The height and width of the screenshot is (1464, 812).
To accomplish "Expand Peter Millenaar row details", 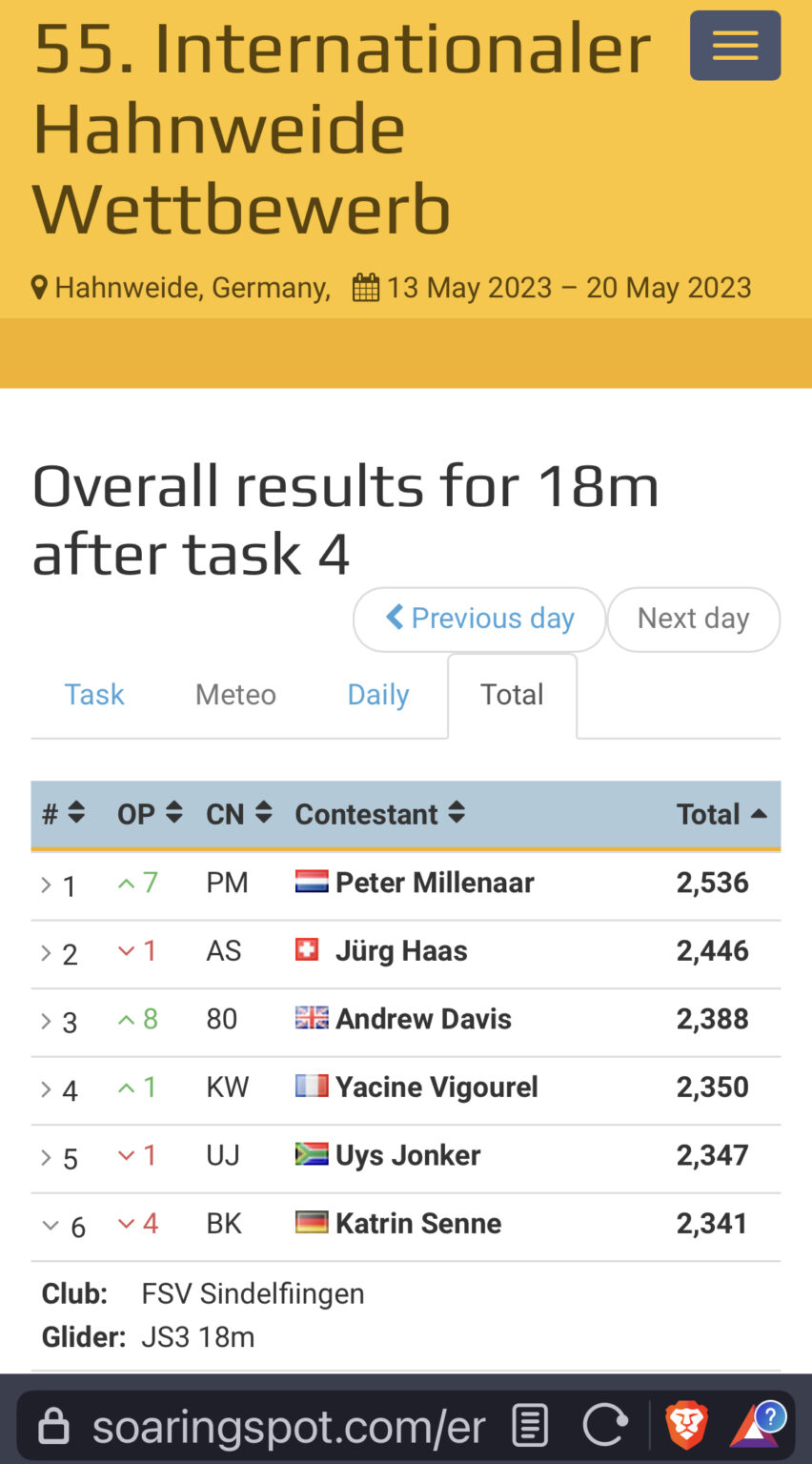I will 46,884.
